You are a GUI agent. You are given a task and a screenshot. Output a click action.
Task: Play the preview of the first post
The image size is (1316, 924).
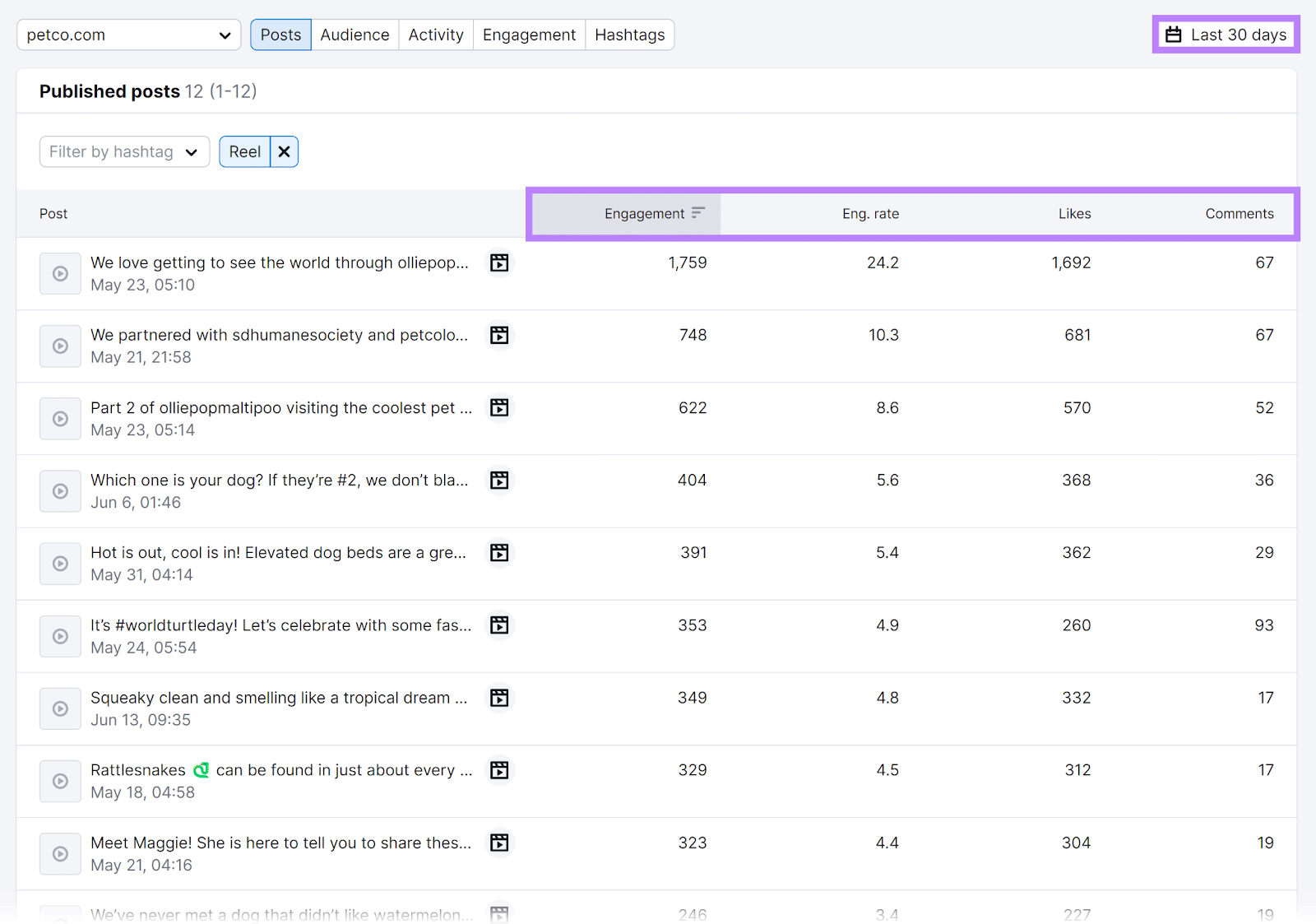point(60,273)
